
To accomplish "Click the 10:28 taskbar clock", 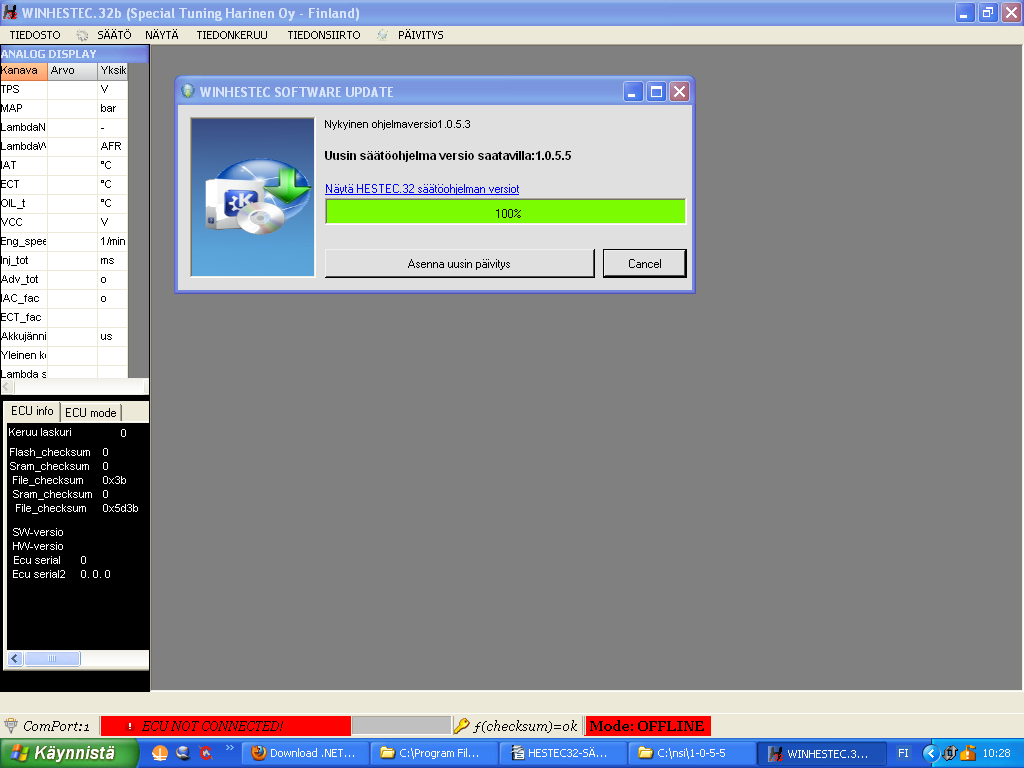I will point(997,754).
